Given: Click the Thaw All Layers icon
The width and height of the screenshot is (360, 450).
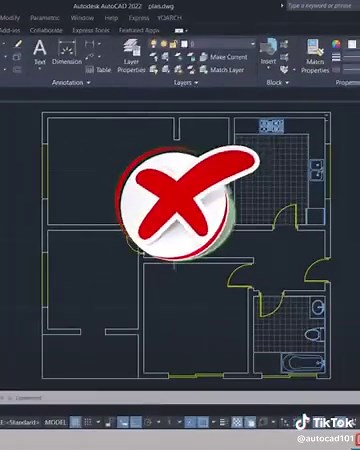Looking at the screenshot, I should [178, 69].
